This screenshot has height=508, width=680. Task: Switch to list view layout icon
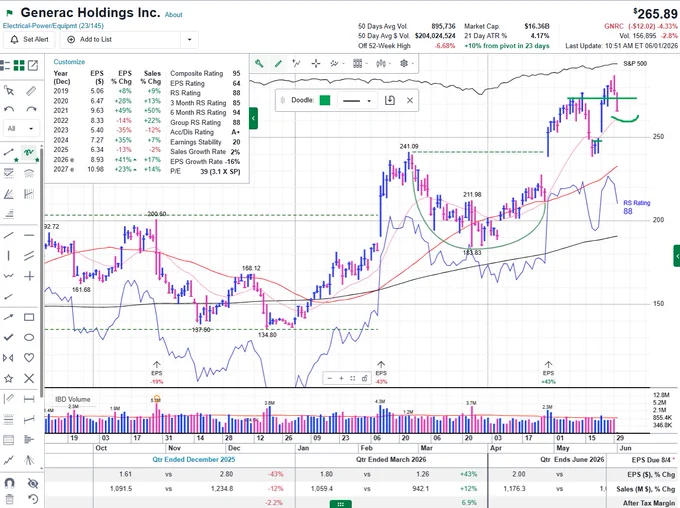5,66
